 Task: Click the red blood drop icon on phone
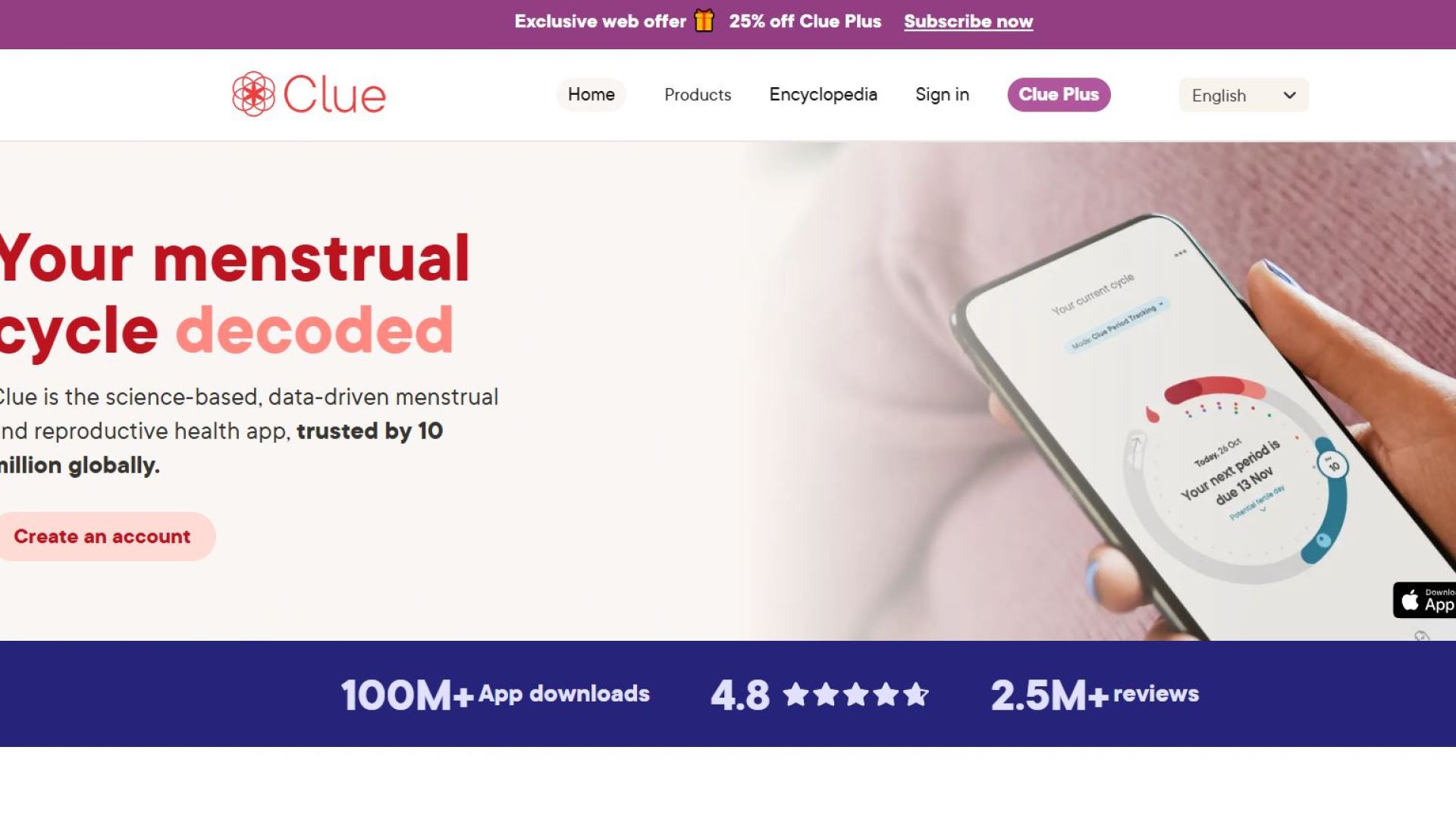[1153, 414]
